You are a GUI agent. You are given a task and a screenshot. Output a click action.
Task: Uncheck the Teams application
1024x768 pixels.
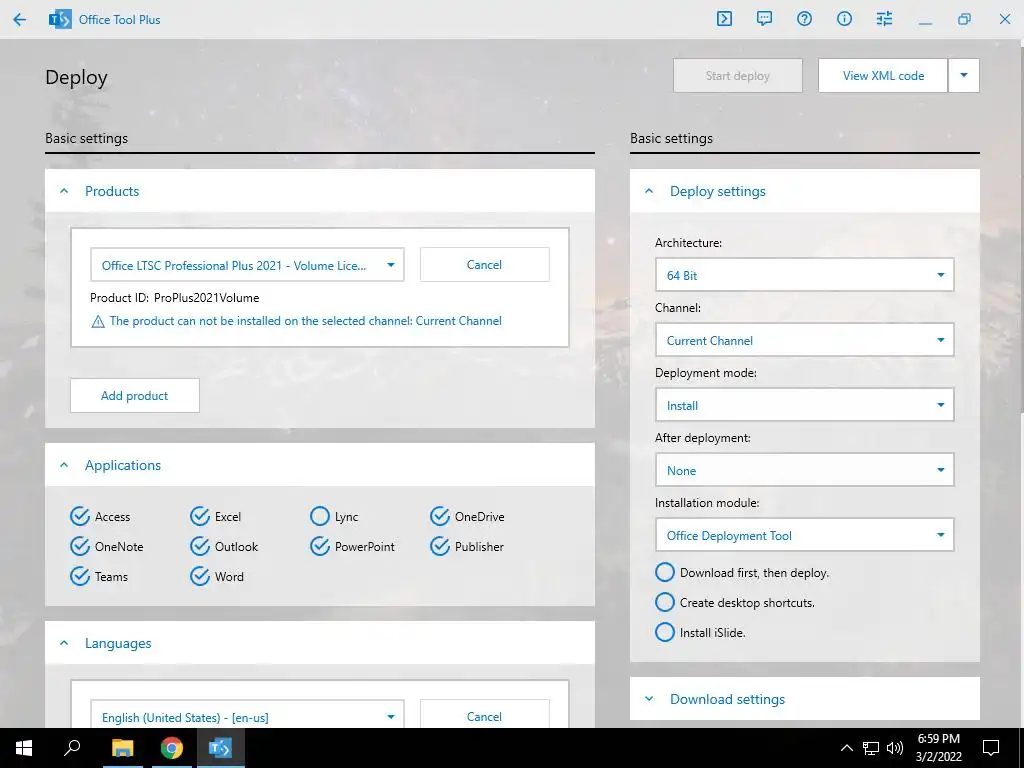coord(80,577)
